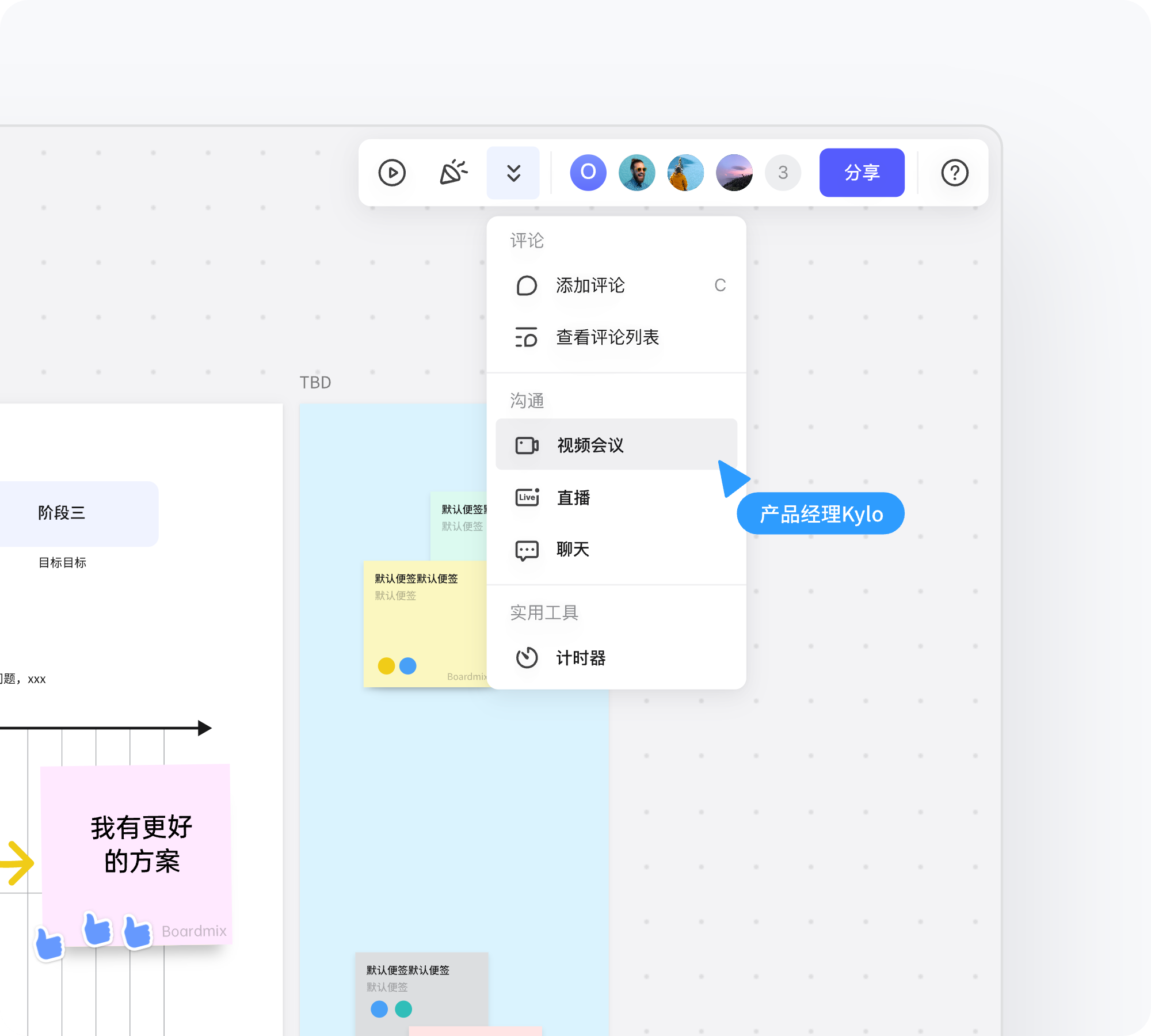Viewport: 1151px width, 1036px height.
Task: Click teal dot on gray sticky note
Action: click(403, 1009)
